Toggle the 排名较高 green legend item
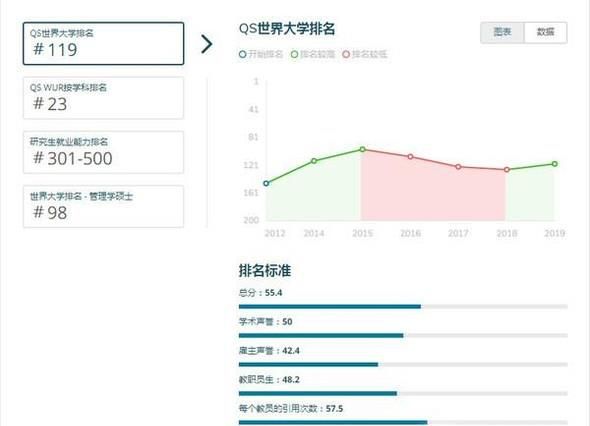Screen dimensions: 590x426 pyautogui.click(x=313, y=54)
